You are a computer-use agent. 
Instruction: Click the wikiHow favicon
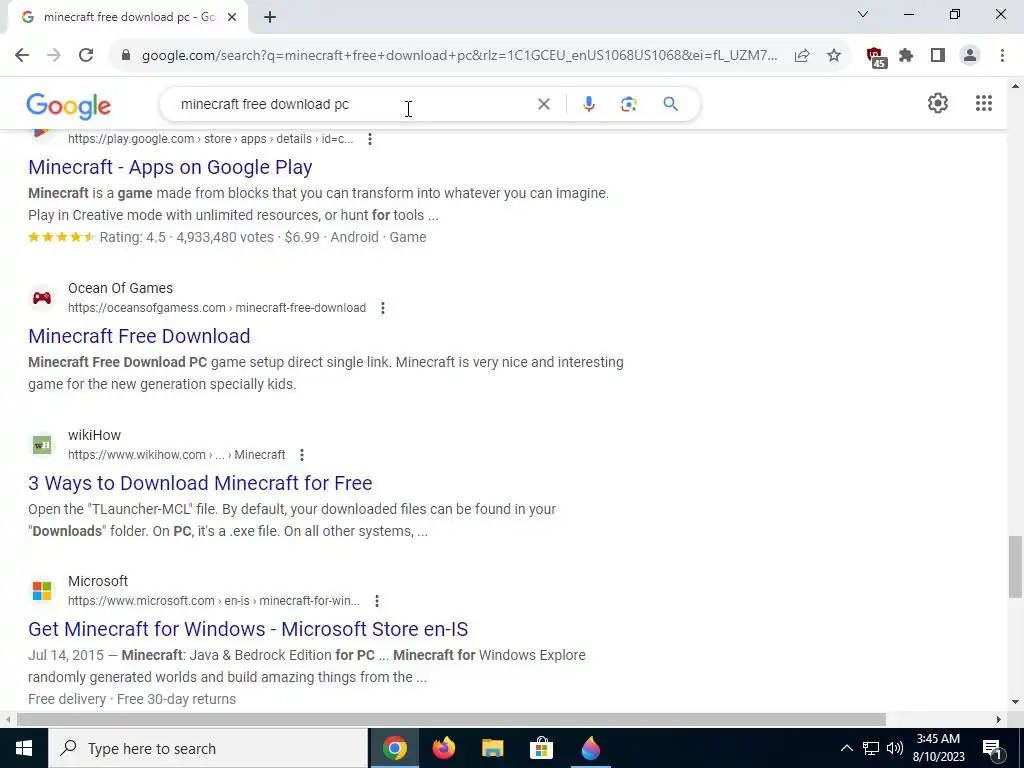(42, 445)
